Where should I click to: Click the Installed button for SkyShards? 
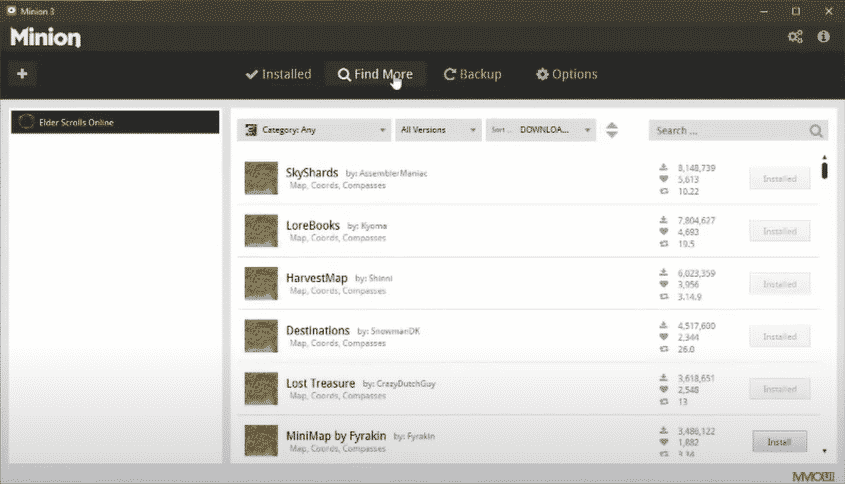pos(779,178)
